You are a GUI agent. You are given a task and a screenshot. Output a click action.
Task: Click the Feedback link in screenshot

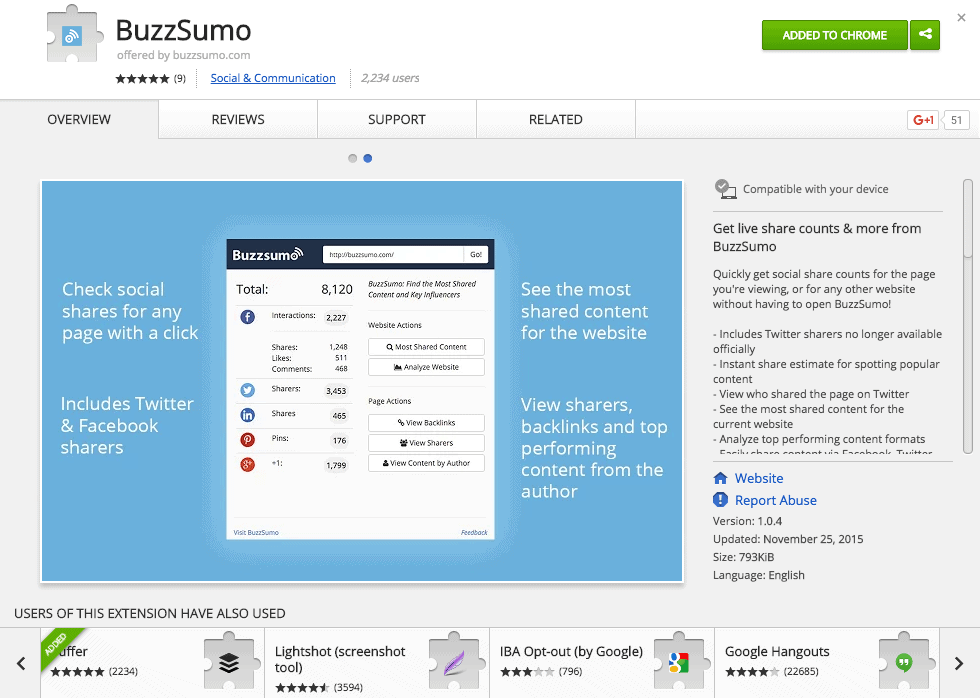(474, 532)
